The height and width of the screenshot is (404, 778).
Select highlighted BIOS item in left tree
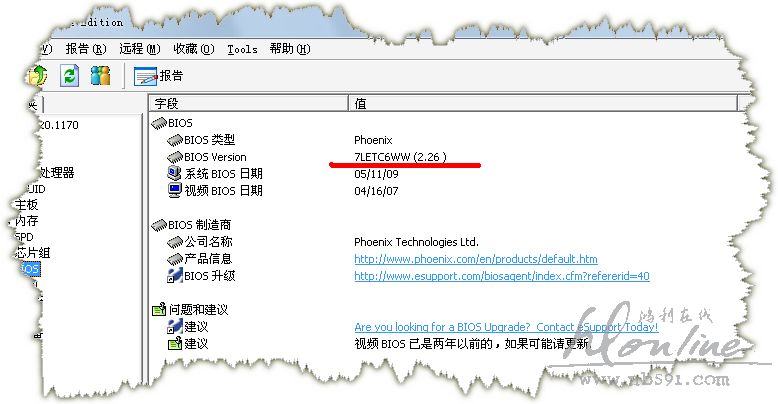pyautogui.click(x=30, y=269)
